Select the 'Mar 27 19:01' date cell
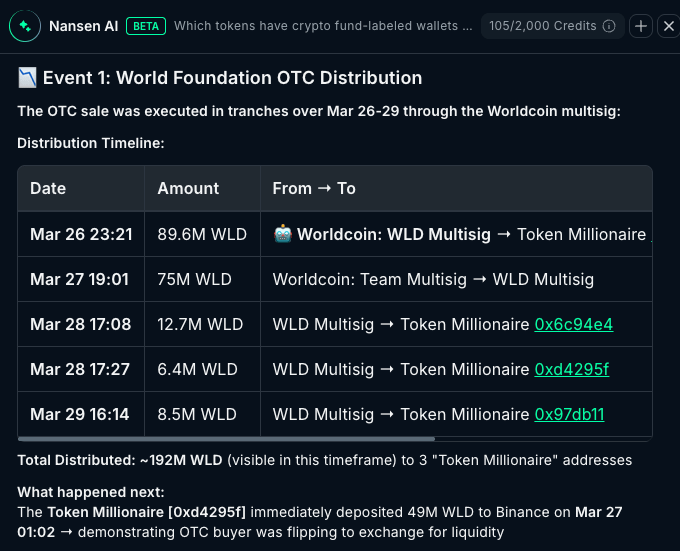This screenshot has height=551, width=680. [x=81, y=279]
